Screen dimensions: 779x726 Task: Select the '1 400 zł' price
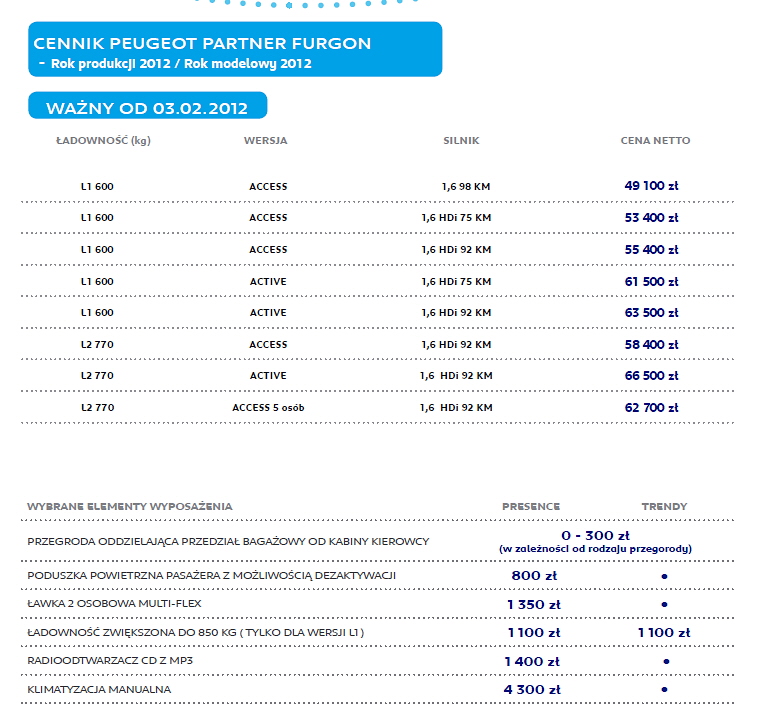click(532, 662)
